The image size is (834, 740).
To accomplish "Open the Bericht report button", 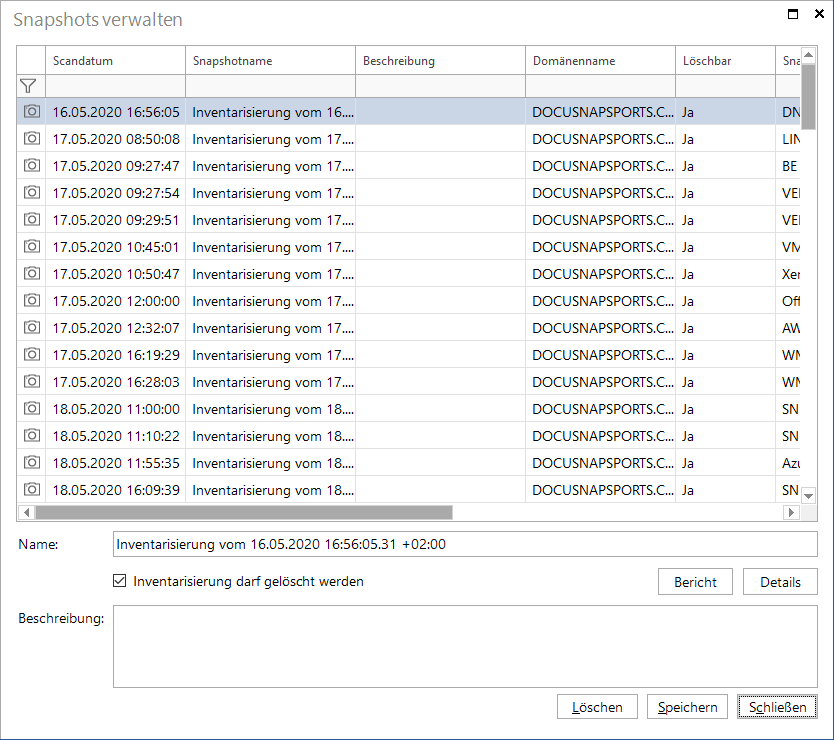I will tap(695, 582).
